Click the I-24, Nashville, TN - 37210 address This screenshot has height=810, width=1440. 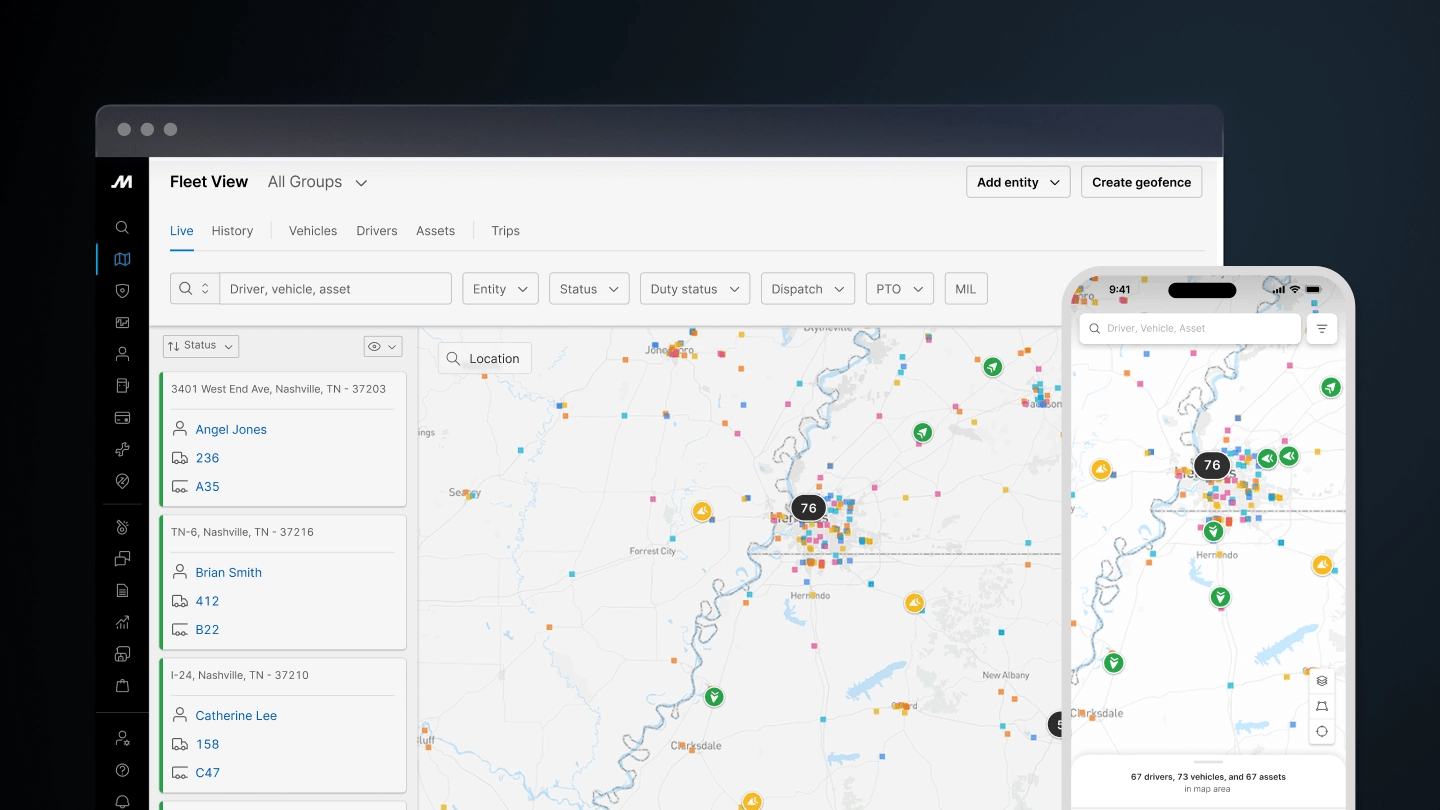point(240,675)
